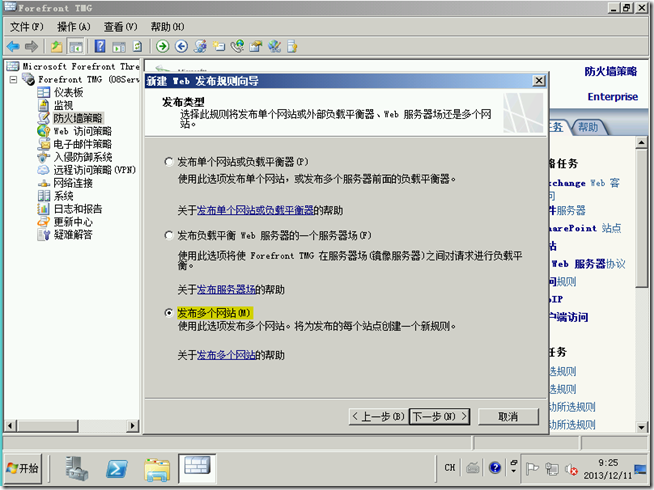The height and width of the screenshot is (490, 654).
Task: Select 疑难解答 in the tree
Action: (x=73, y=235)
